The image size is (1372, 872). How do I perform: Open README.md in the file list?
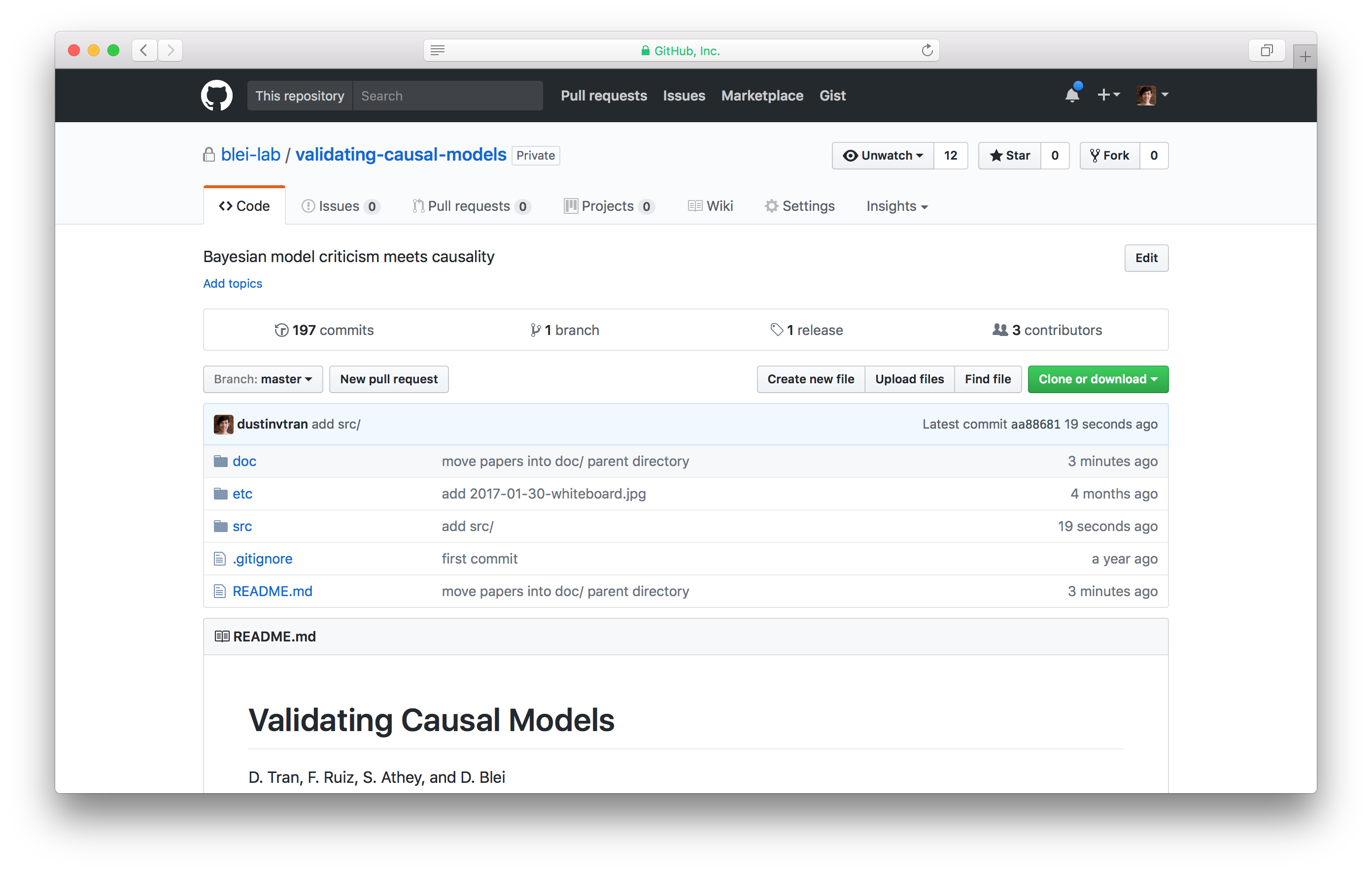(x=273, y=591)
